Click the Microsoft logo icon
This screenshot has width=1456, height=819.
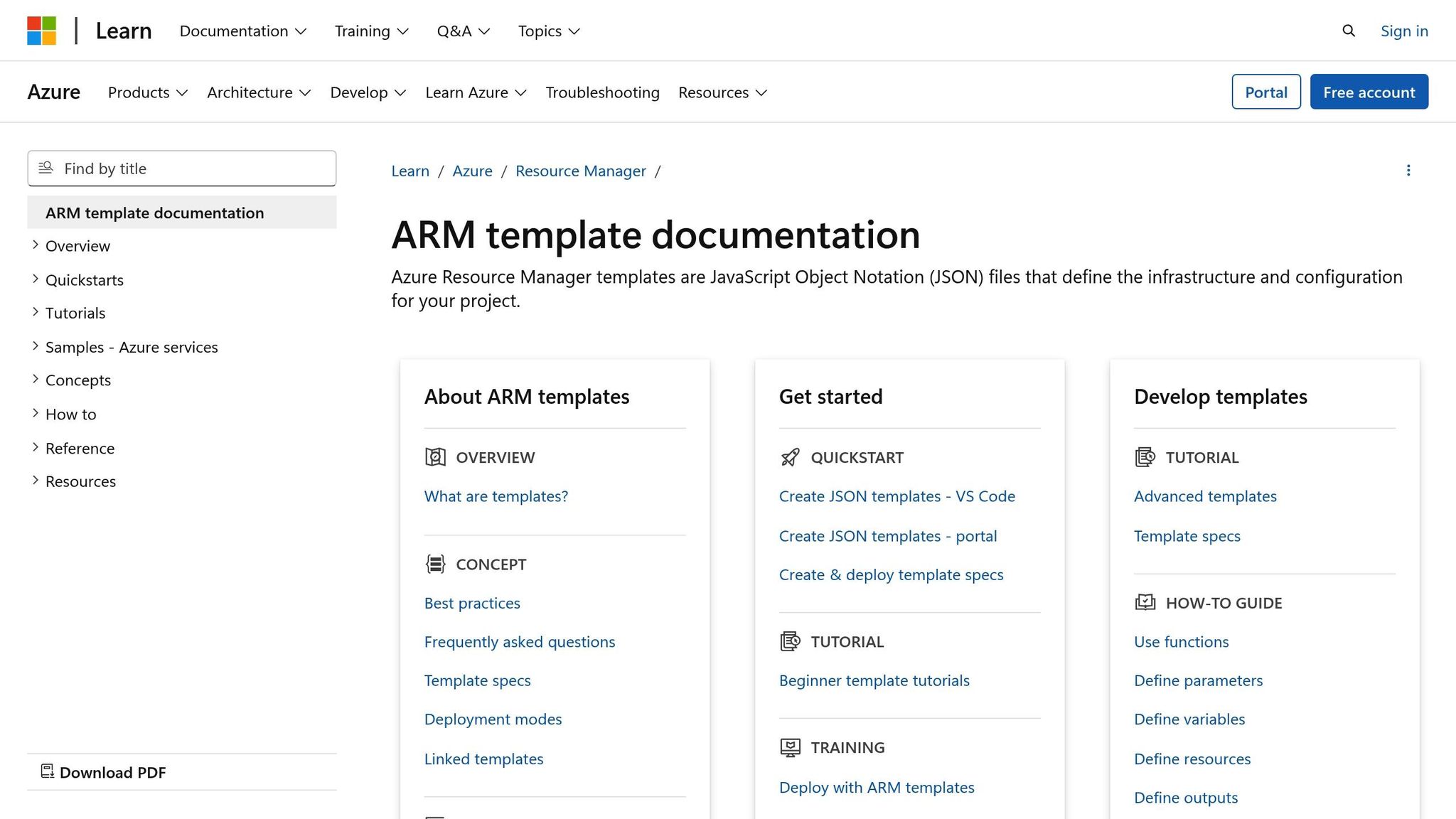[41, 31]
